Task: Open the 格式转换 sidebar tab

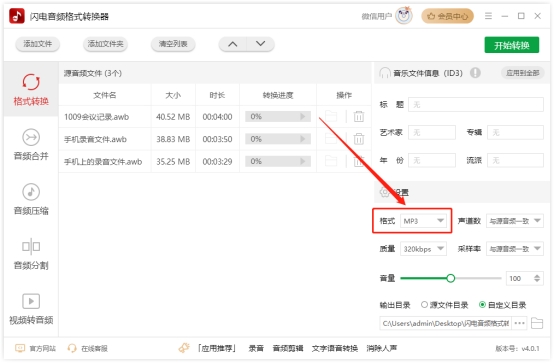Action: point(31,89)
